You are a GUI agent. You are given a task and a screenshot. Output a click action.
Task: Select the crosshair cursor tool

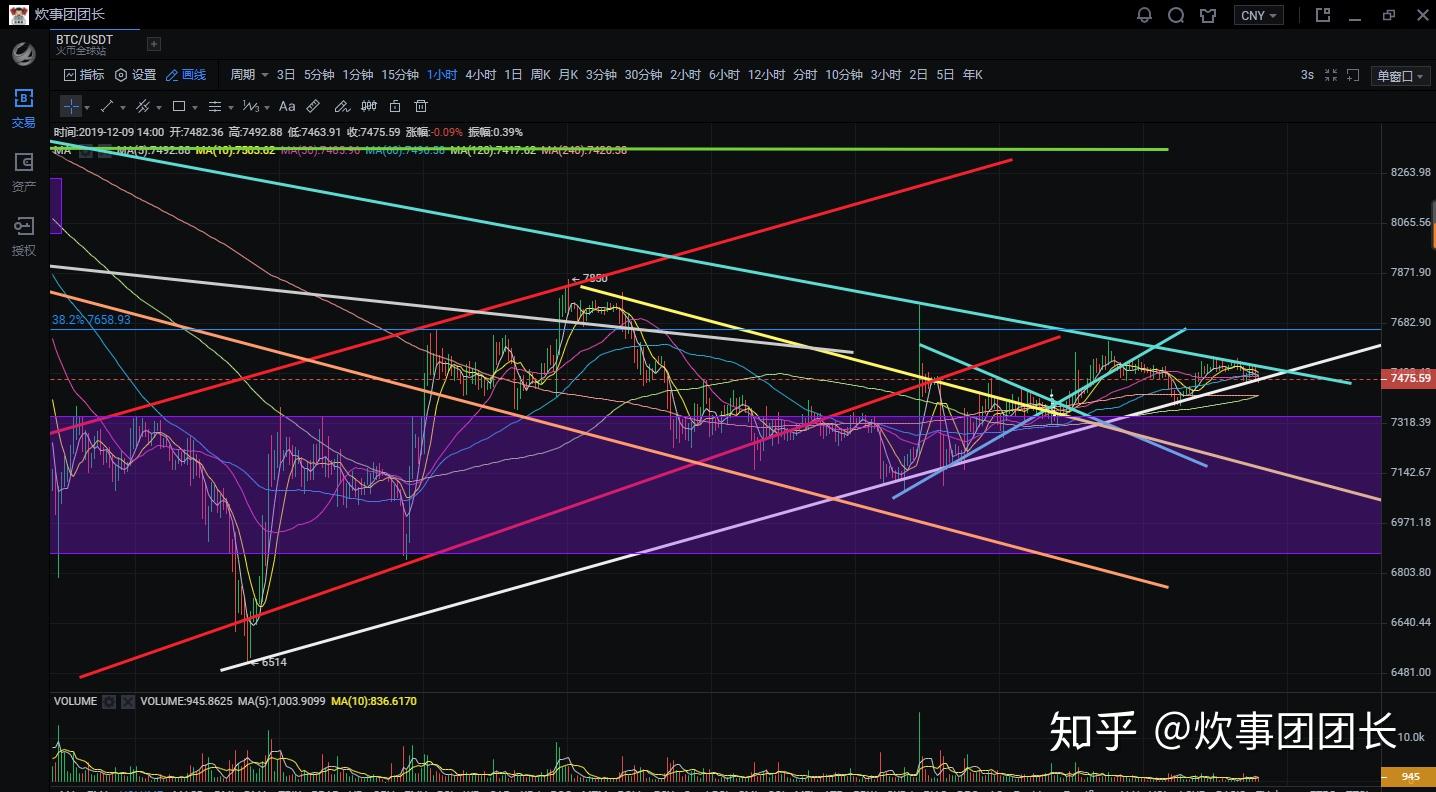70,106
